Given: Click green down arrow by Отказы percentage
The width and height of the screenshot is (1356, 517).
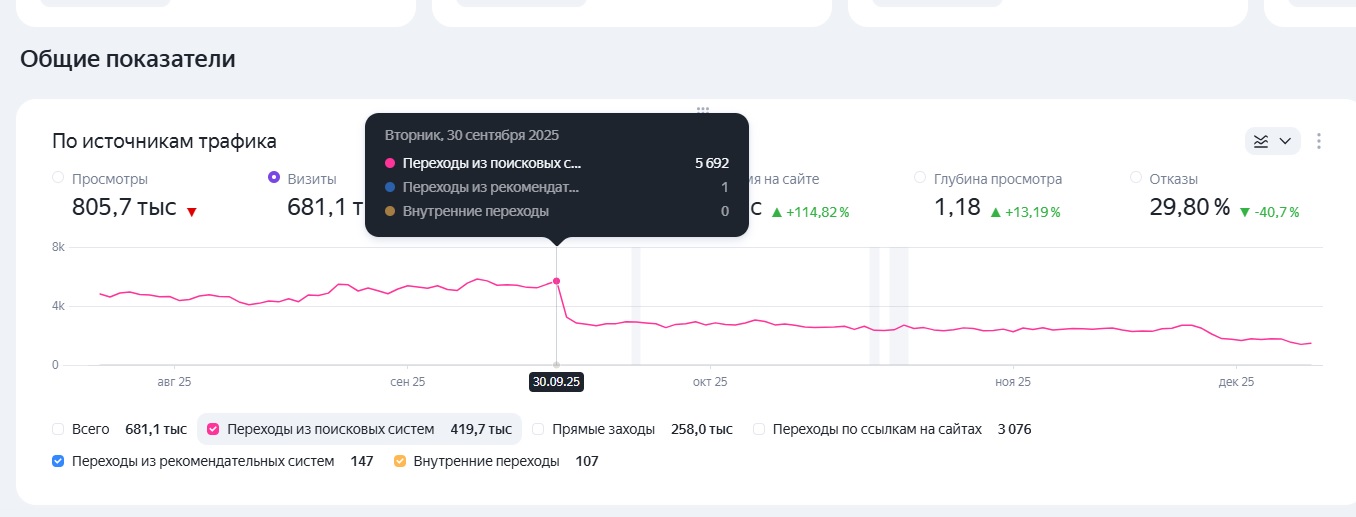Looking at the screenshot, I should 1244,212.
